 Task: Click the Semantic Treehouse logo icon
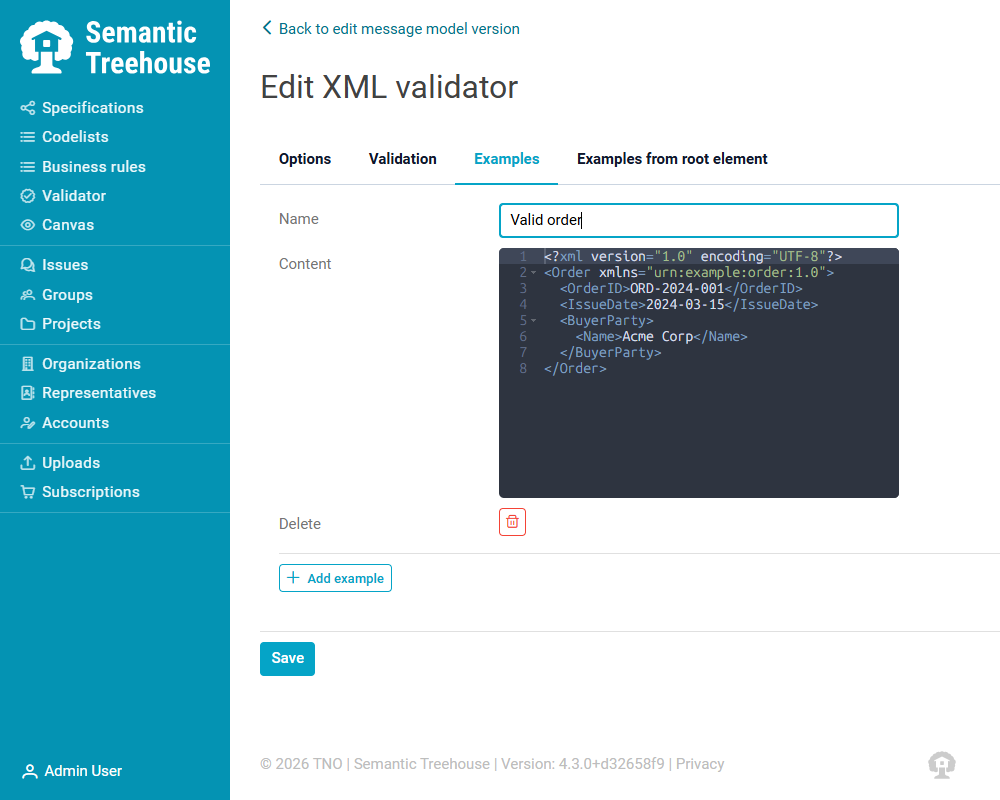pyautogui.click(x=46, y=47)
